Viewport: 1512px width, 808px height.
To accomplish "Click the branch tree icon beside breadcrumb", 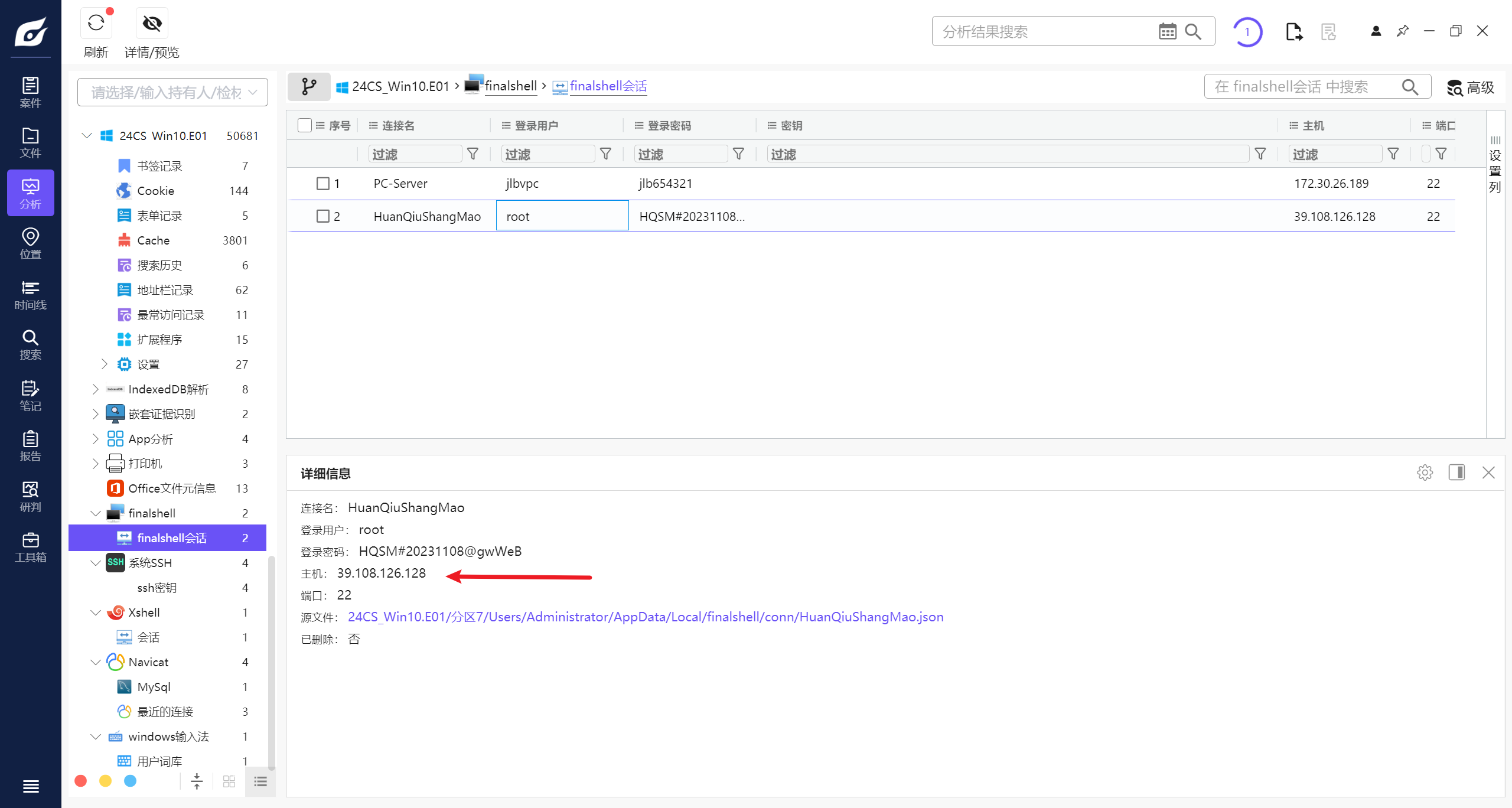I will tap(309, 87).
